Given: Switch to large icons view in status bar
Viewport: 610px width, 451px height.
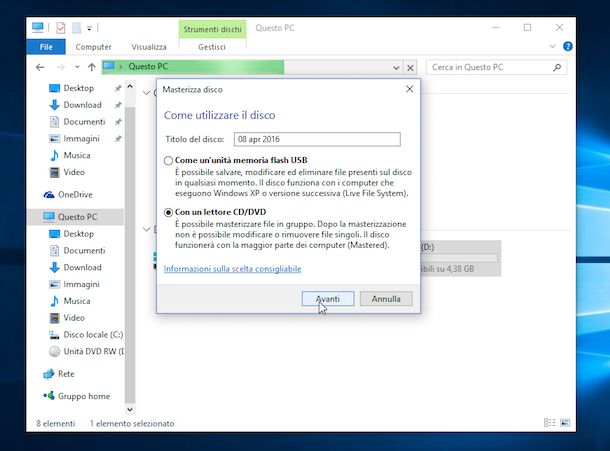Looking at the screenshot, I should point(565,423).
